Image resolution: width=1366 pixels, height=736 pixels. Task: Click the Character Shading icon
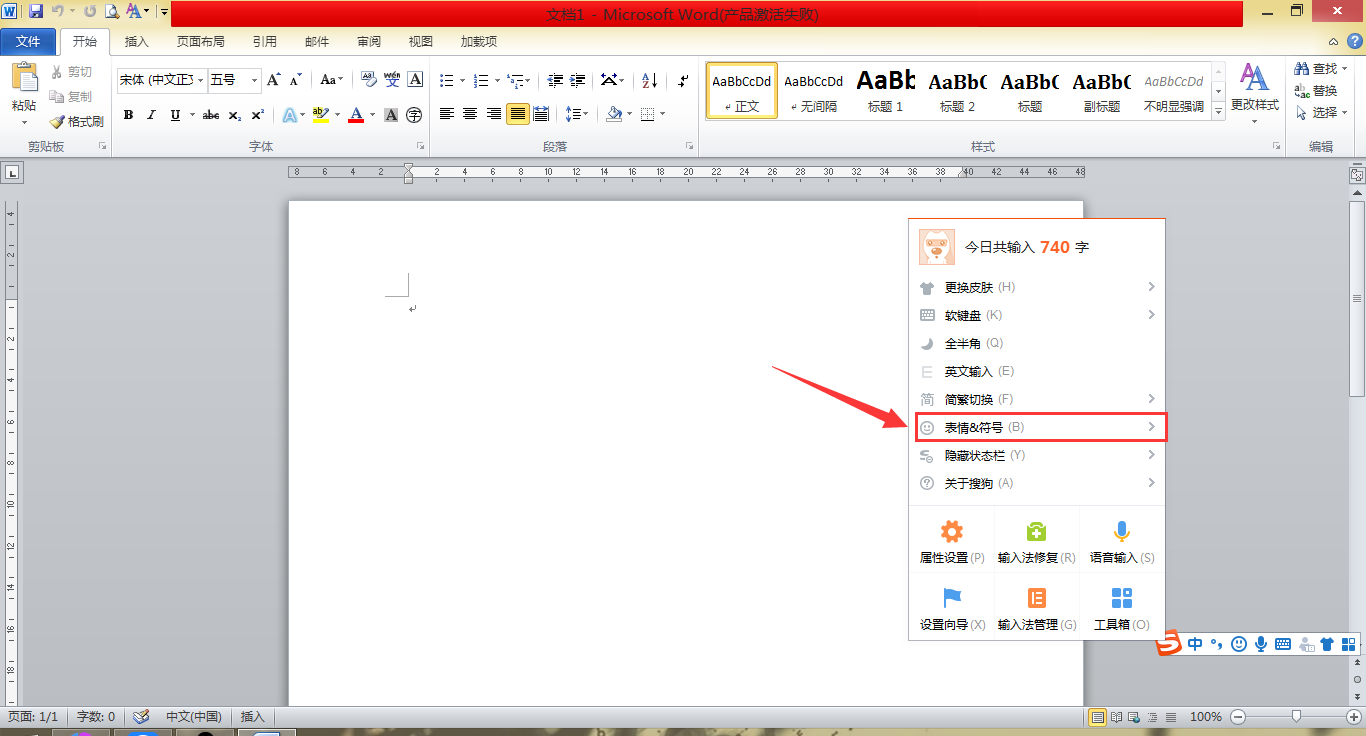tap(391, 115)
